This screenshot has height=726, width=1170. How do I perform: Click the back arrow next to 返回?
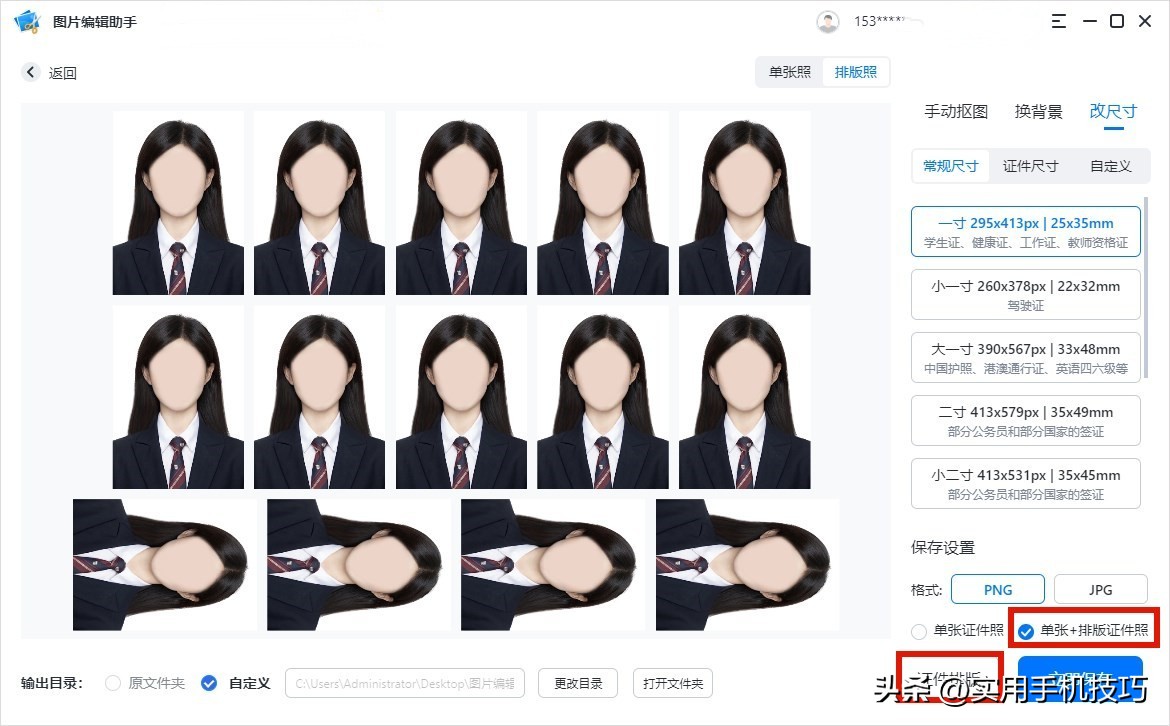30,72
